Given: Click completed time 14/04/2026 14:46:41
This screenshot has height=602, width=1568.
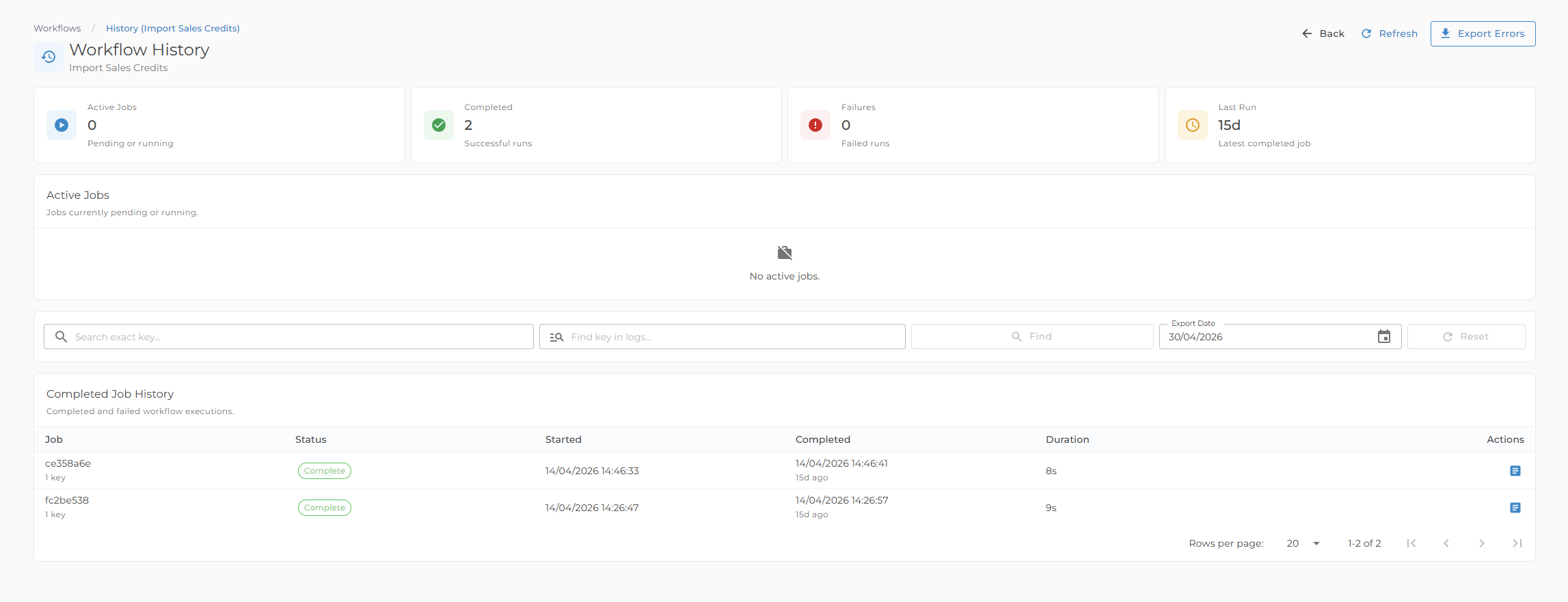Looking at the screenshot, I should [x=841, y=463].
